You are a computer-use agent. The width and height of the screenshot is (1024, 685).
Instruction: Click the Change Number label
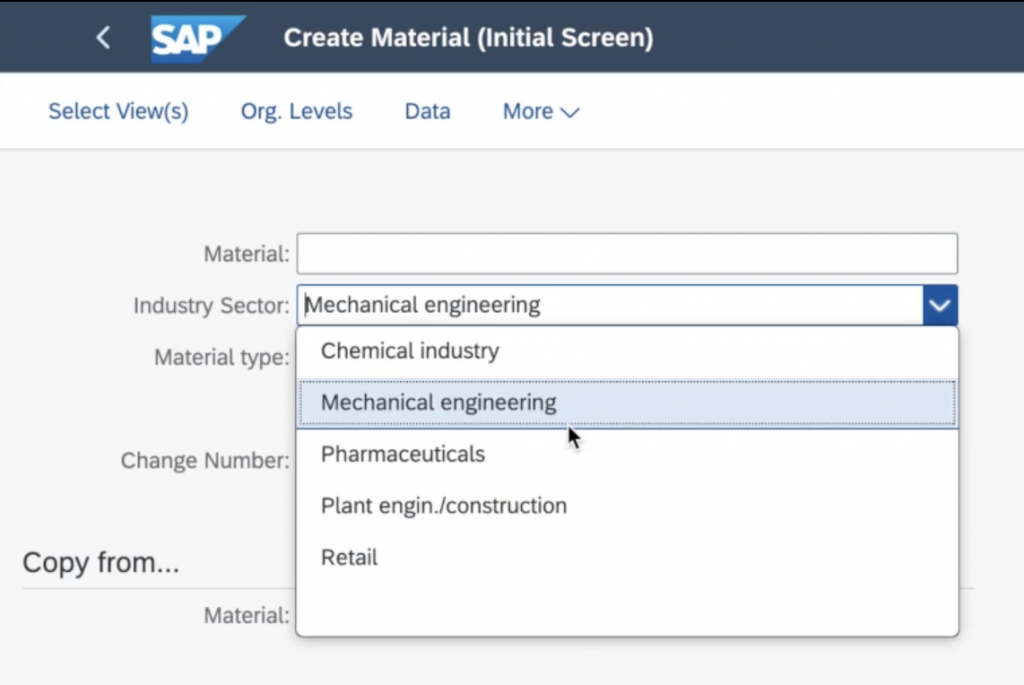(205, 460)
